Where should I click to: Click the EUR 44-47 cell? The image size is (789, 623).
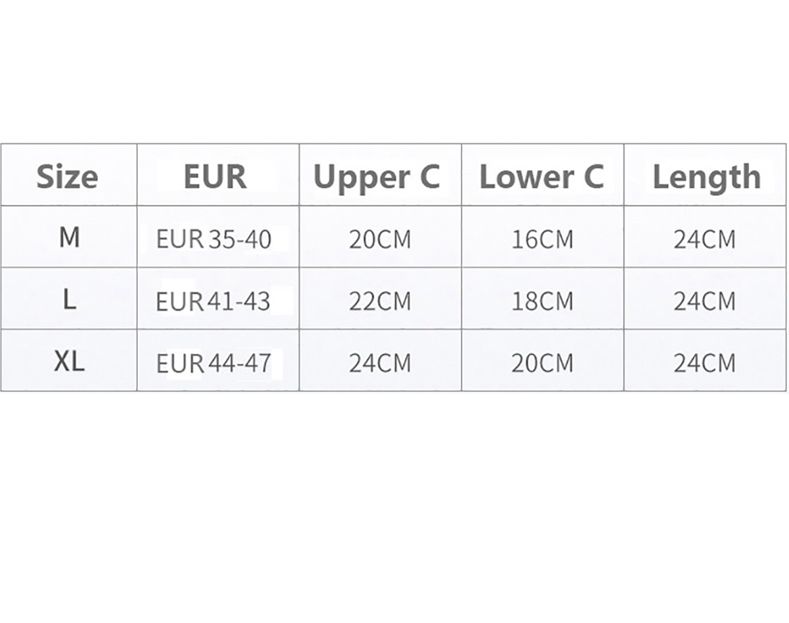point(214,362)
